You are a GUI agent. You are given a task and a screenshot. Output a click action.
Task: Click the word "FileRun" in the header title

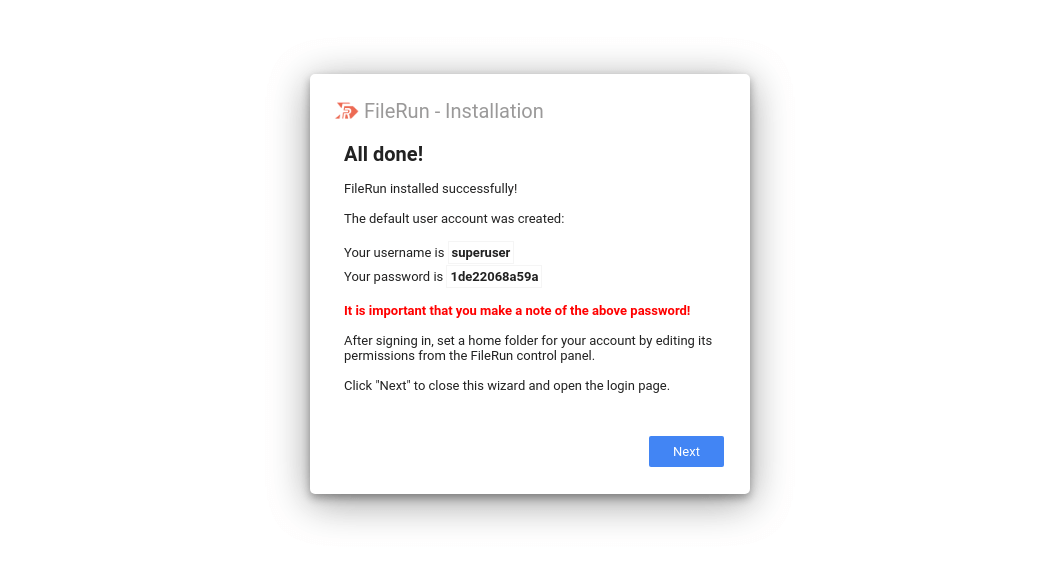(x=396, y=111)
